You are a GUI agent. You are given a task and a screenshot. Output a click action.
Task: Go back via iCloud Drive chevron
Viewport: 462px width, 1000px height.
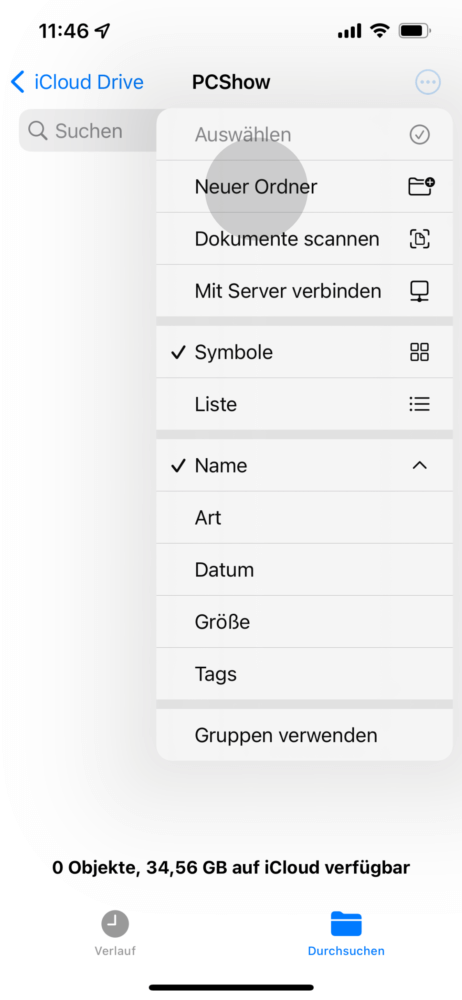(18, 82)
